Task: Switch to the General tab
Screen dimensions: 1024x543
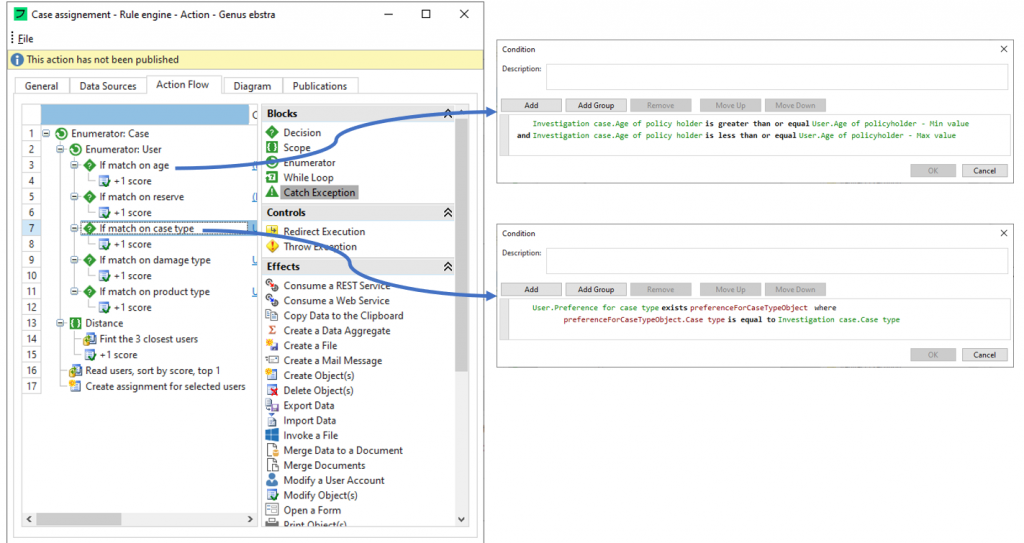Action: tap(41, 86)
